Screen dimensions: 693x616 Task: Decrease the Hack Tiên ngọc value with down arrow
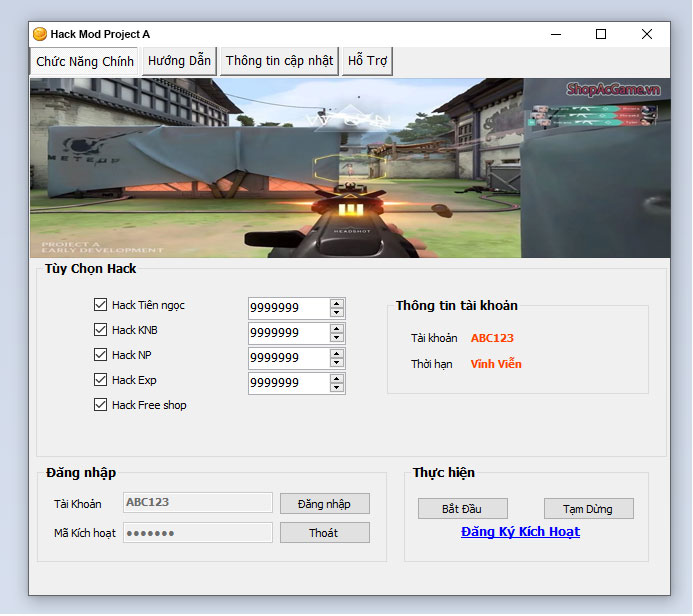tap(337, 312)
